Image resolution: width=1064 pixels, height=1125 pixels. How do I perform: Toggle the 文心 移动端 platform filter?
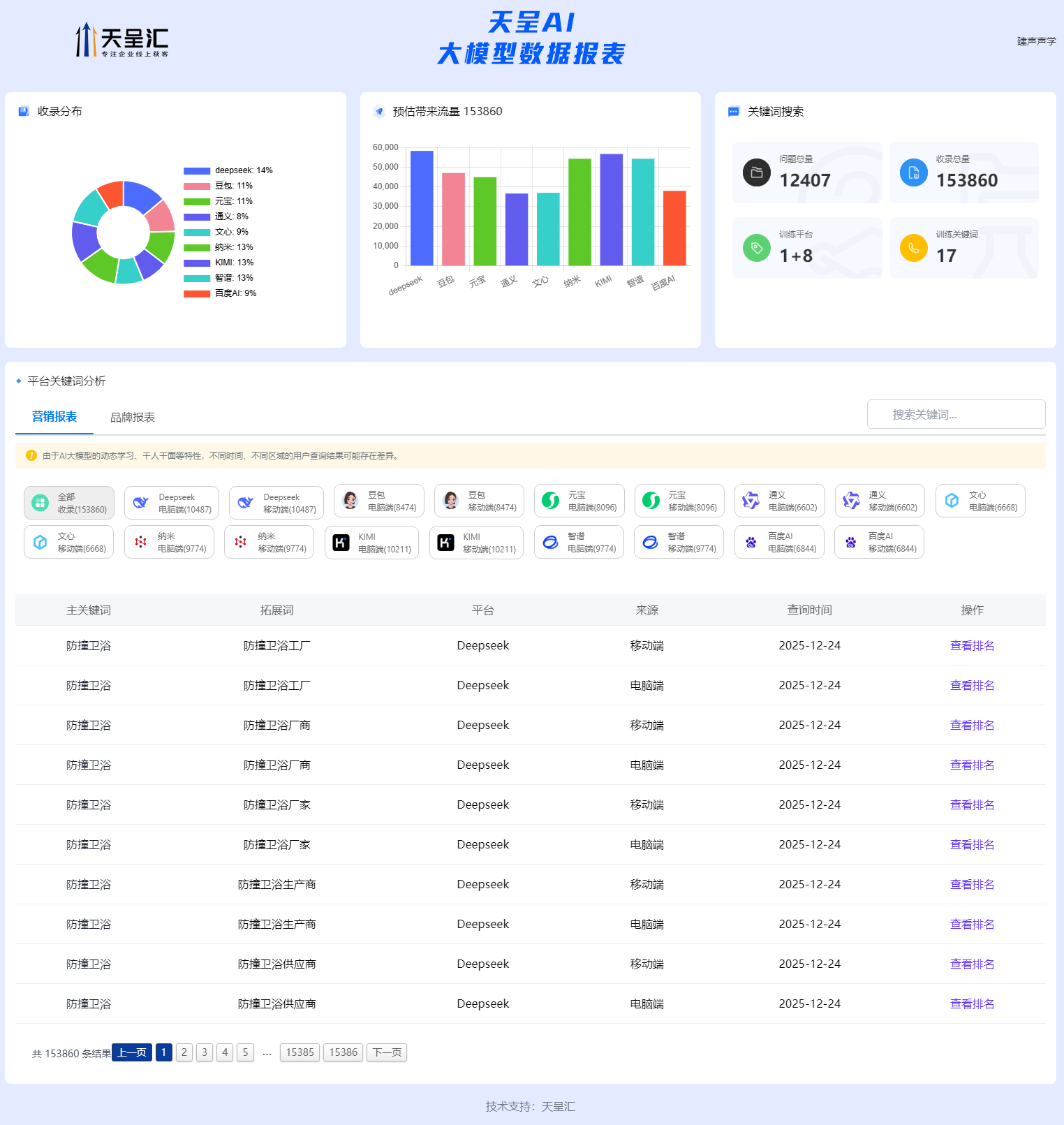68,543
